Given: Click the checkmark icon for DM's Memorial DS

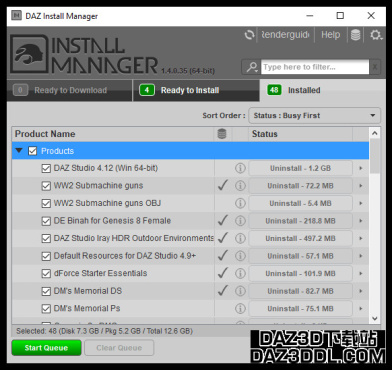Looking at the screenshot, I should [223, 290].
